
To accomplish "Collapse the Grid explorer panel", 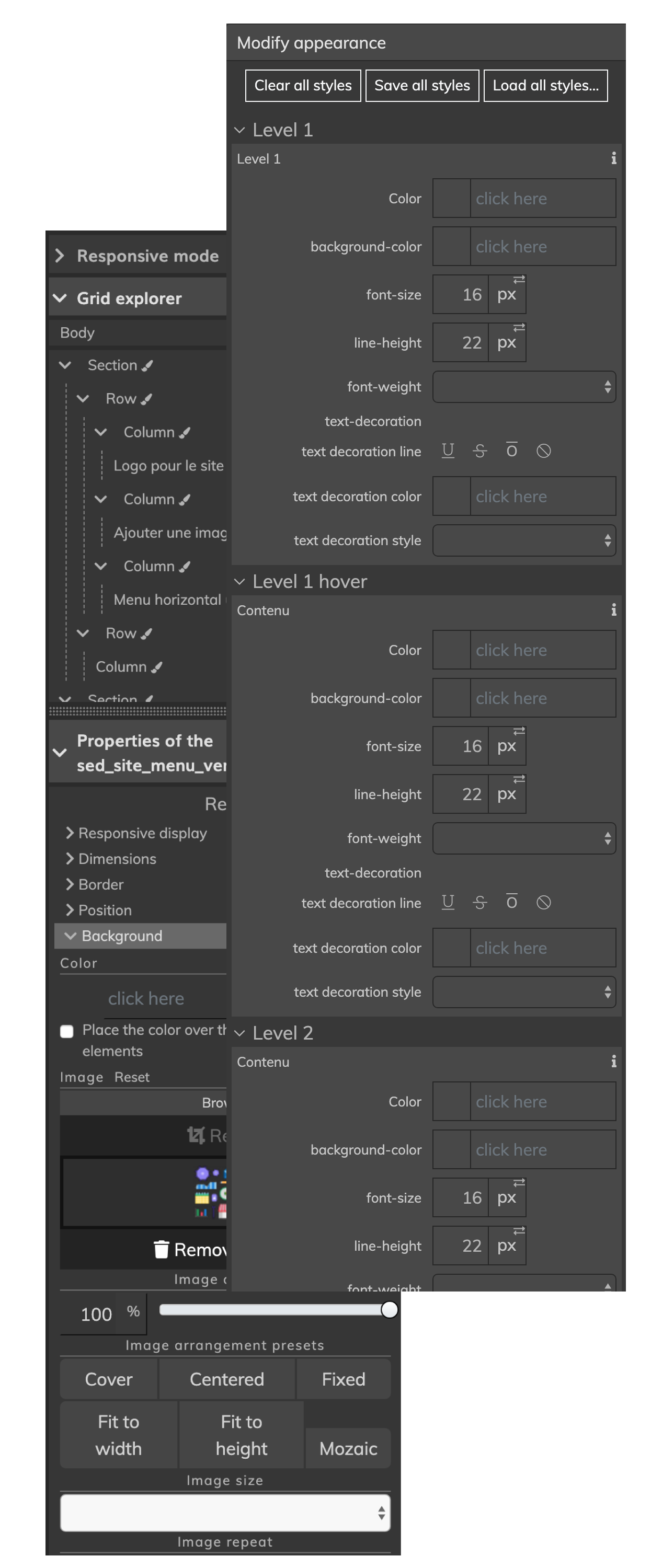I will click(60, 298).
